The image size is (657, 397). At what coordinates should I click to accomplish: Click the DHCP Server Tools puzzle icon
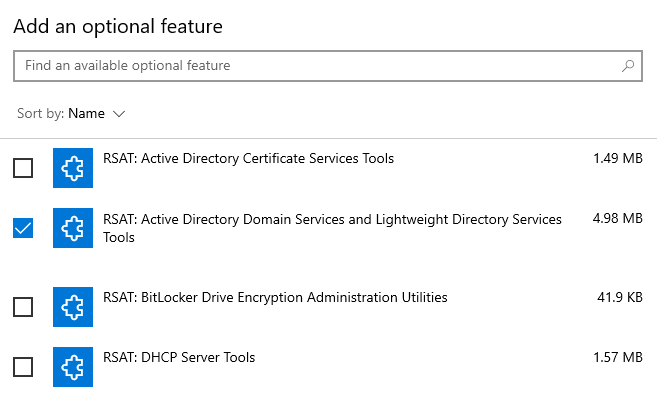tap(73, 367)
